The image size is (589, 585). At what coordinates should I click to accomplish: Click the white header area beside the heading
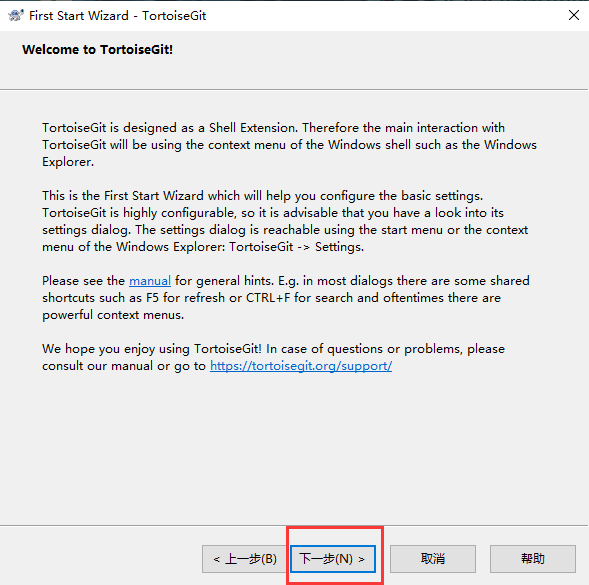coord(376,56)
